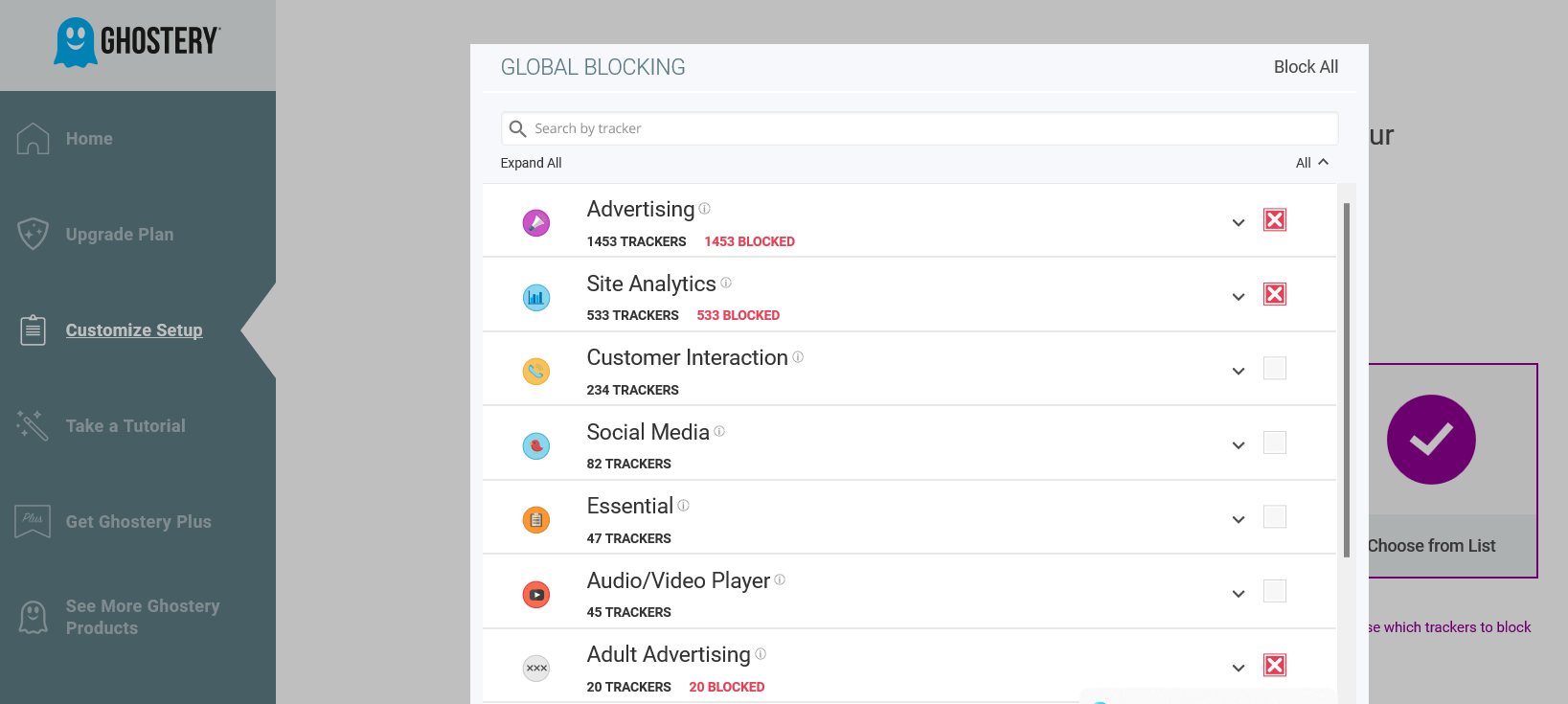The height and width of the screenshot is (704, 1568).
Task: Click the Audio/Video Player play icon
Action: point(536,595)
